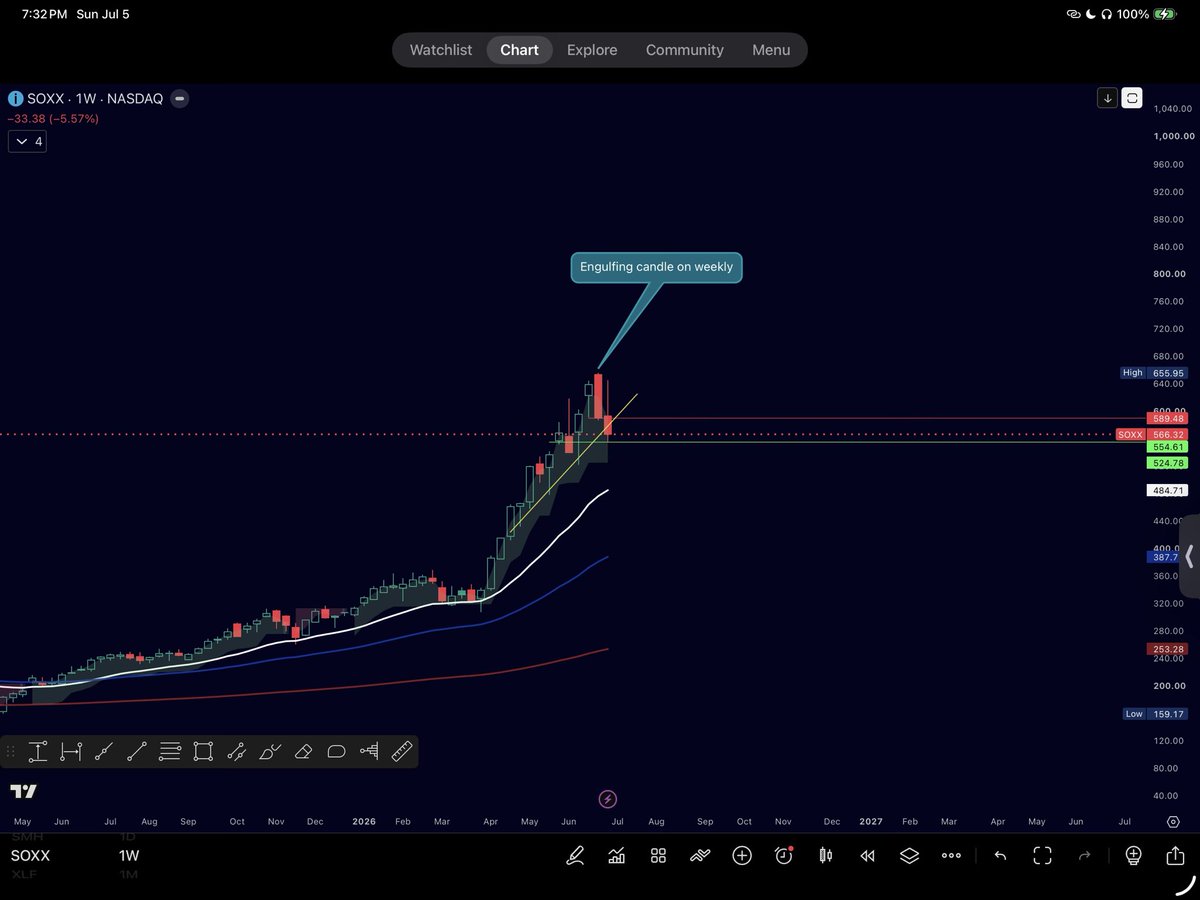Select the callout note shape tool
The width and height of the screenshot is (1200, 900).
[336, 751]
